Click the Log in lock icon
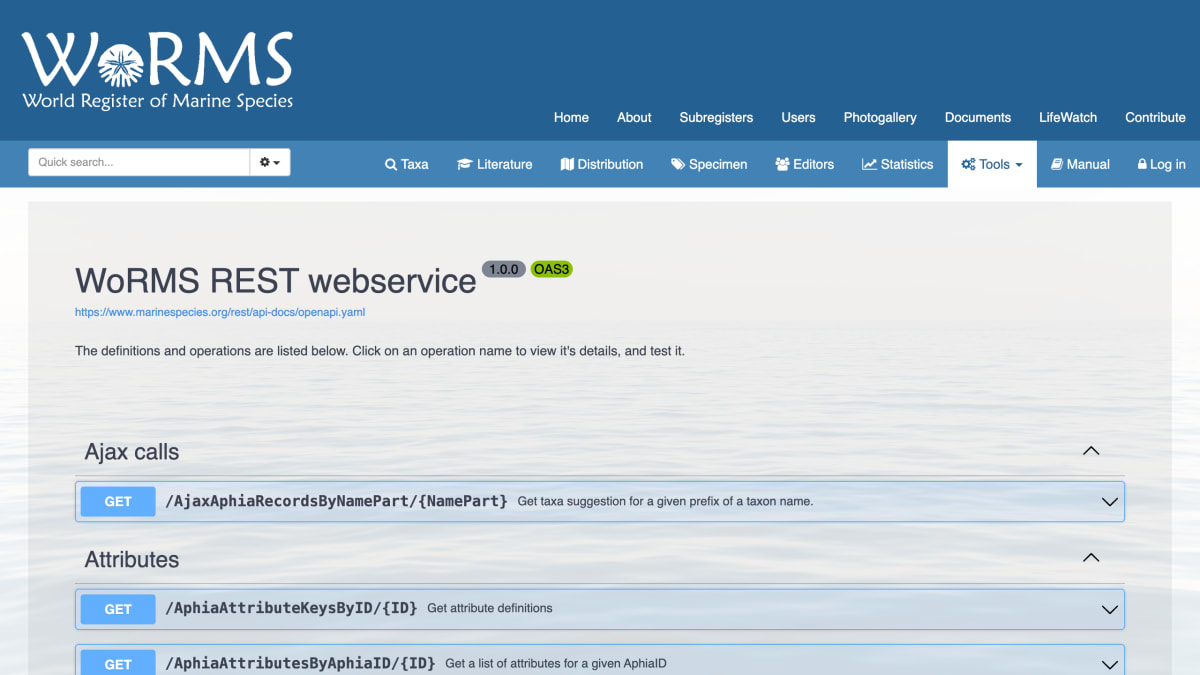 pos(1142,164)
